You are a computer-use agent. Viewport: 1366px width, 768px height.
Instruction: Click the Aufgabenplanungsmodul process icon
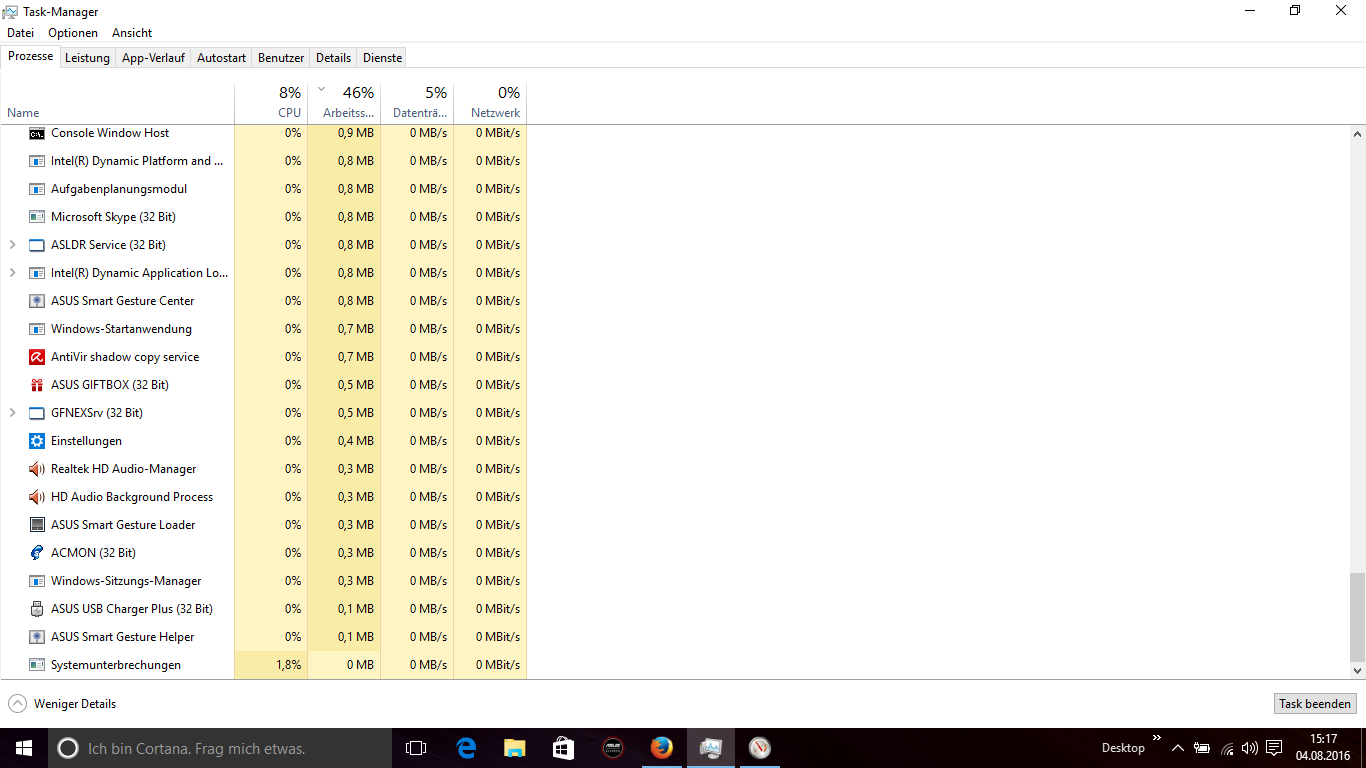37,189
